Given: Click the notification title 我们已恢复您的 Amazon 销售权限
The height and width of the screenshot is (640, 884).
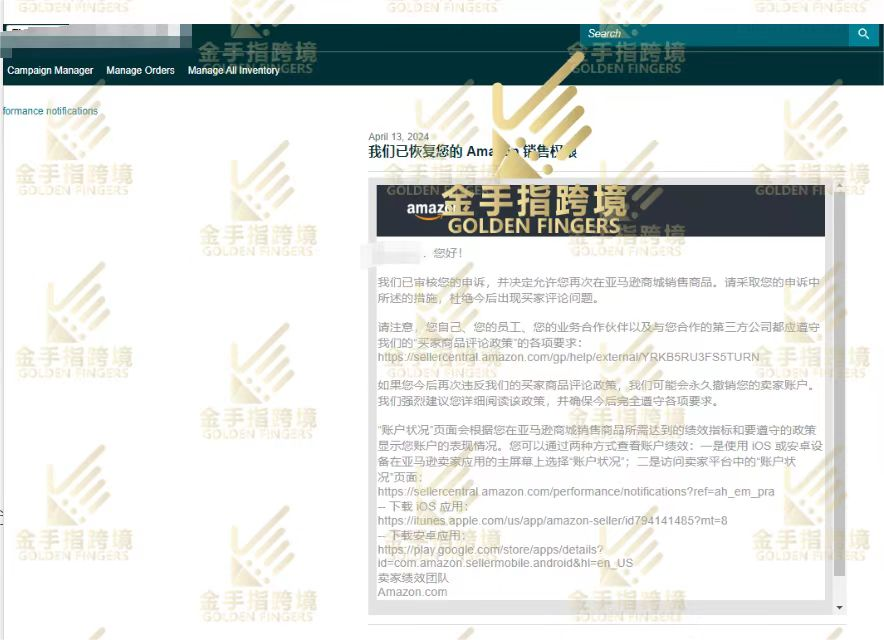Looking at the screenshot, I should [472, 152].
